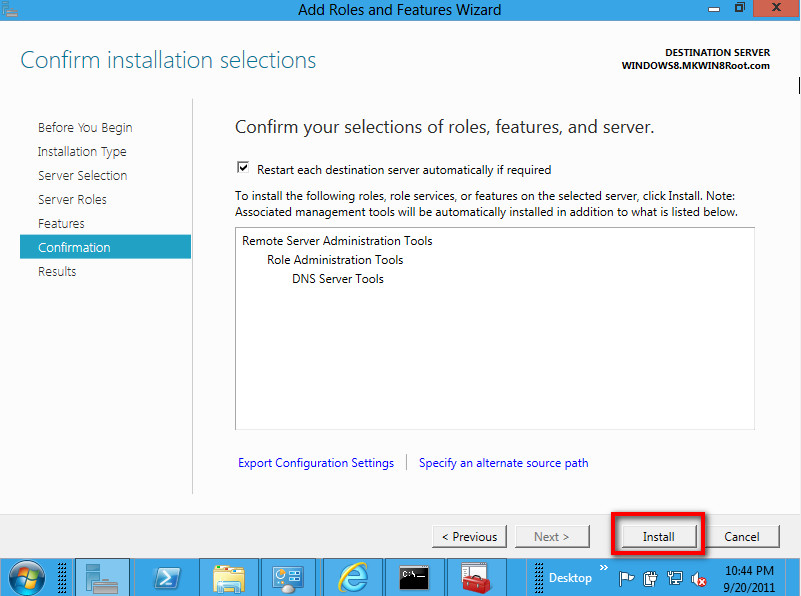Go to the Server Roles step

[x=73, y=199]
